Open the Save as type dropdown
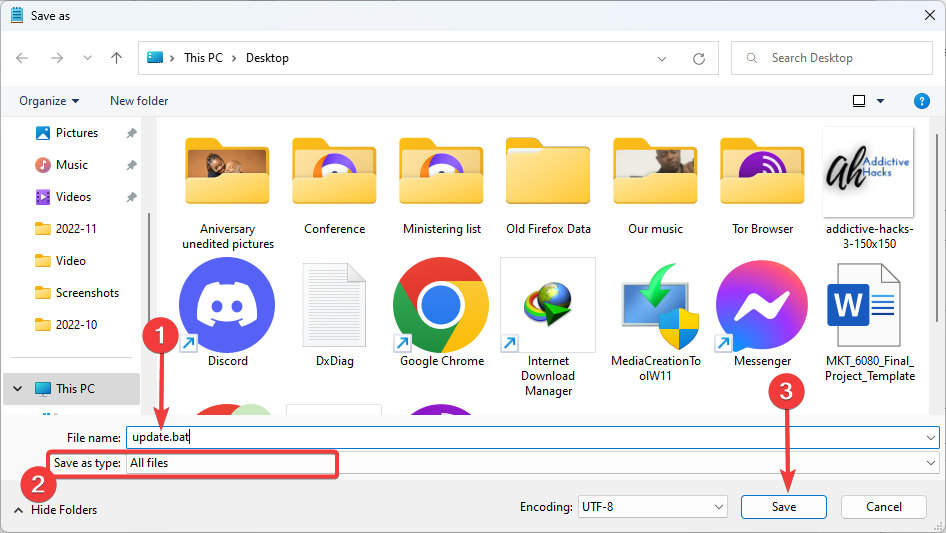The height and width of the screenshot is (533, 946). (x=533, y=463)
